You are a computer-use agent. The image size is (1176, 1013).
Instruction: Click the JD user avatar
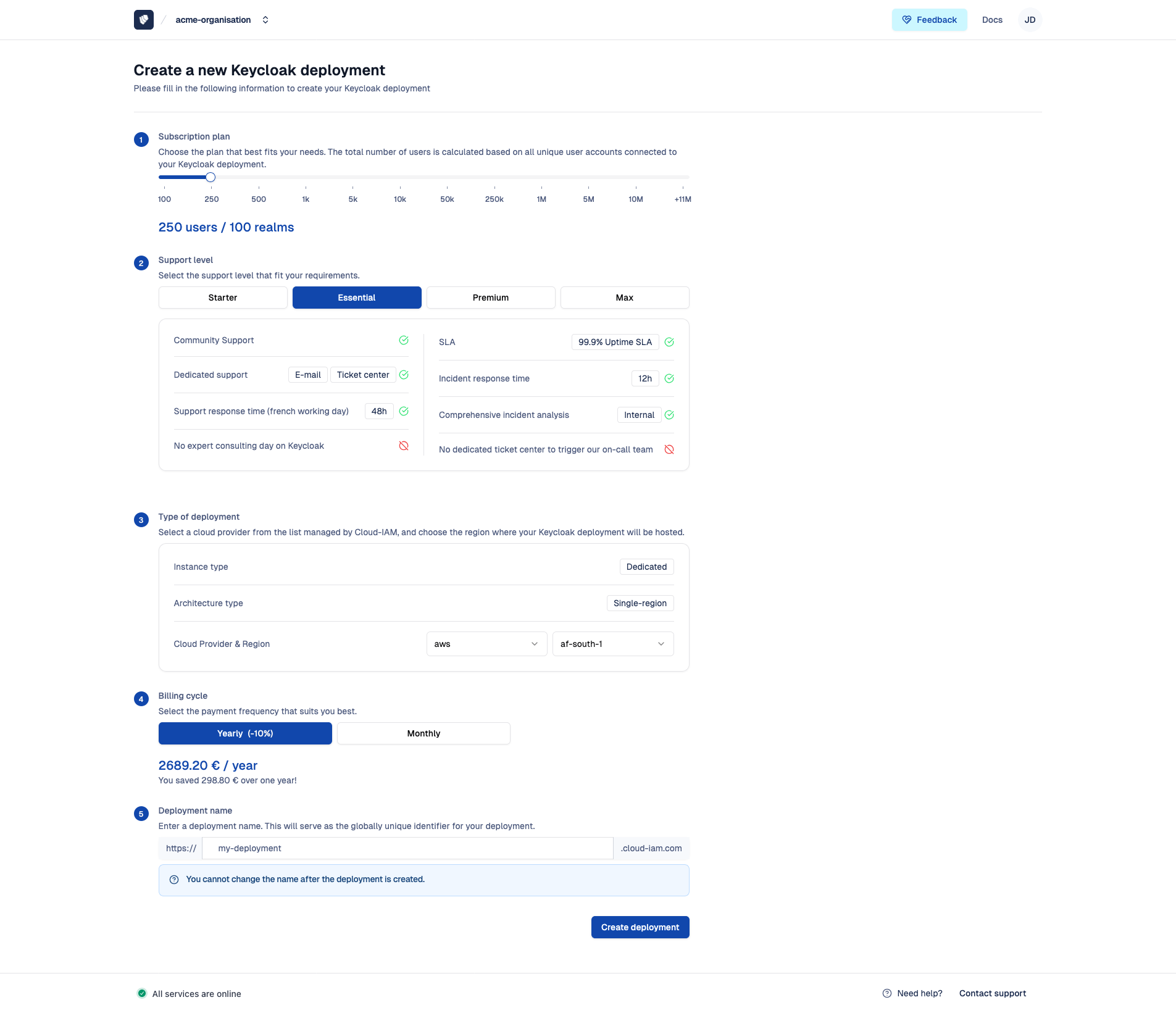[1030, 20]
